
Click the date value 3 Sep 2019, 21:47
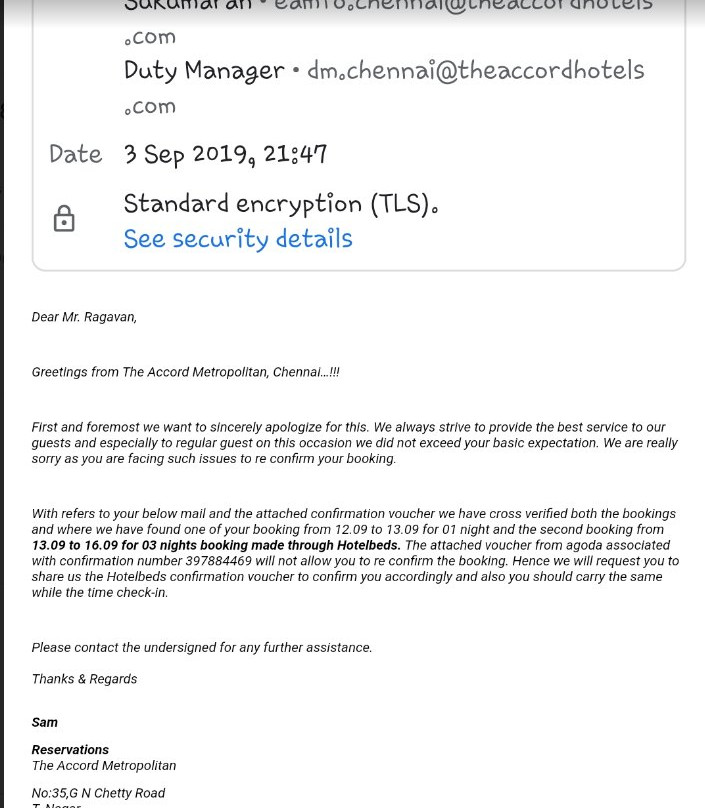[x=226, y=154]
